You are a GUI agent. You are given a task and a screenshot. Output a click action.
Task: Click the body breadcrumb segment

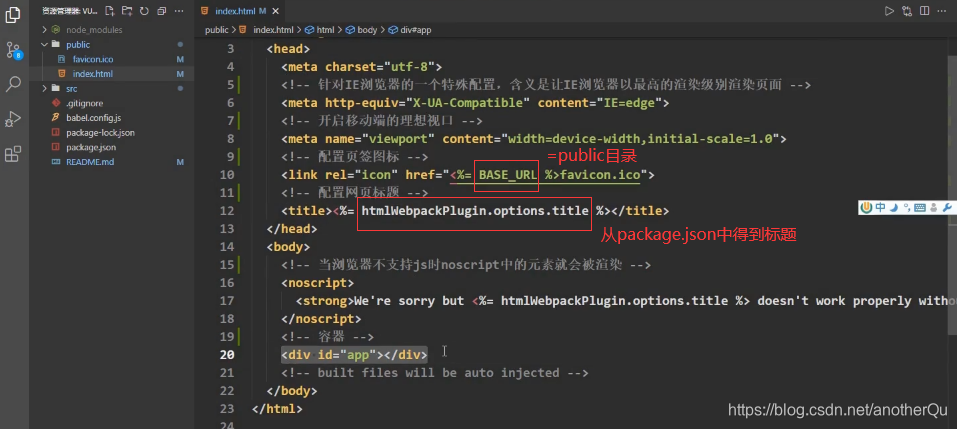coord(362,29)
